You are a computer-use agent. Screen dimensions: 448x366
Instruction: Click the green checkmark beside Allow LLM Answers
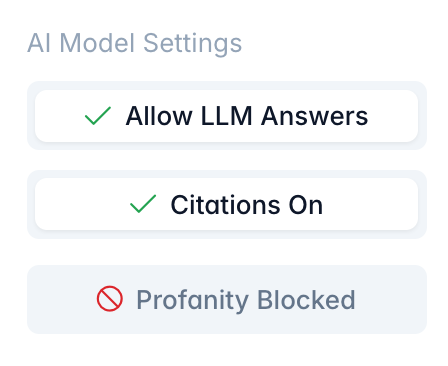pyautogui.click(x=98, y=116)
